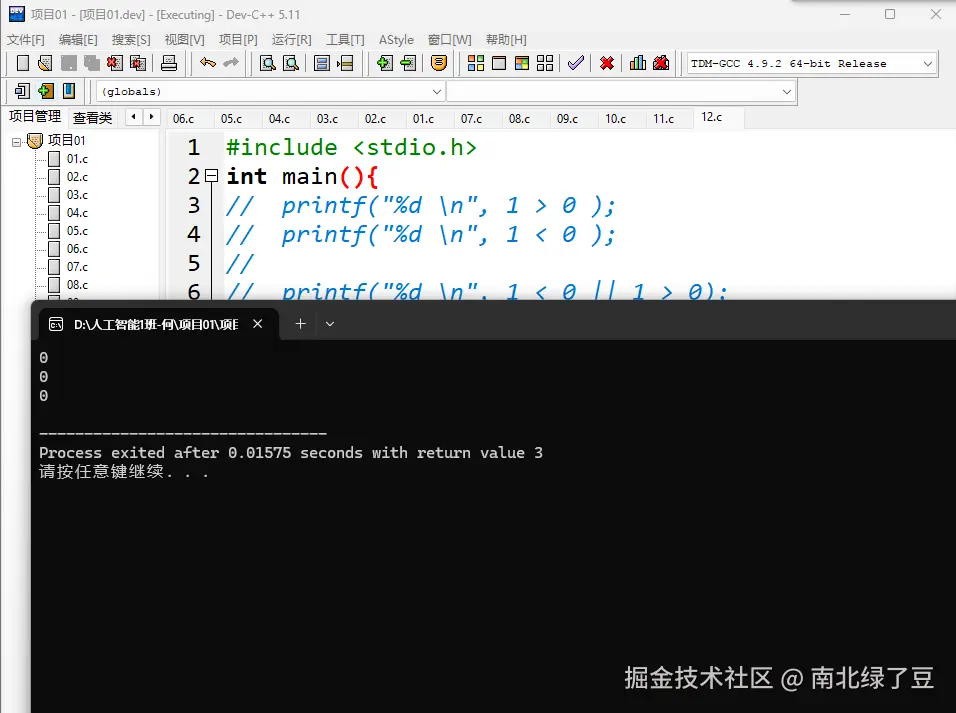
Task: Click the left tab-scroll arrow in the sidebar
Action: [134, 116]
